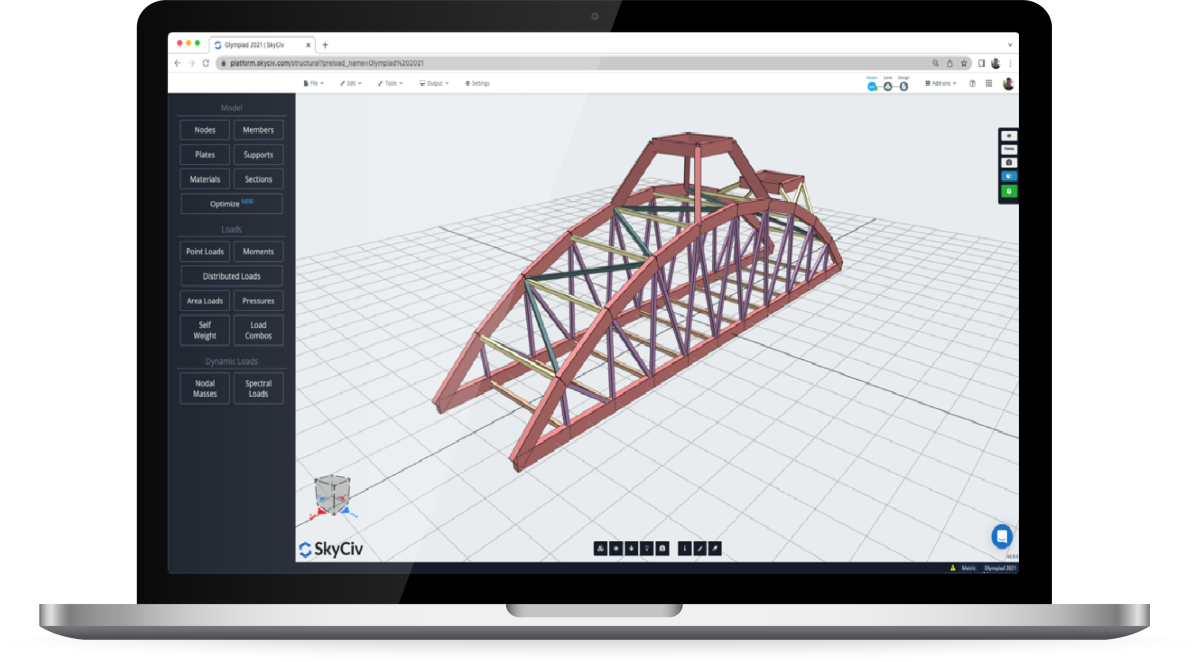Viewport: 1200px width, 662px height.
Task: Open Area Loads input
Action: point(205,301)
